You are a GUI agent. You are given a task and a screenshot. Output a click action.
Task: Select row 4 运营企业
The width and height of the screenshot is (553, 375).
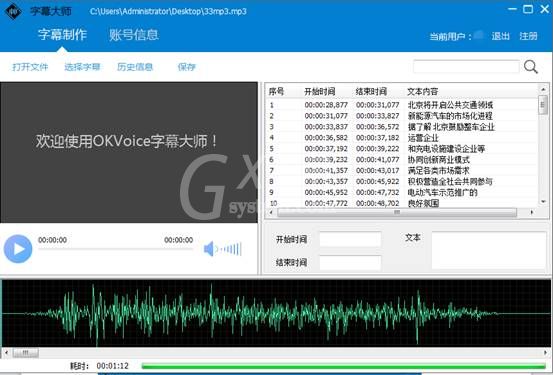click(402, 138)
